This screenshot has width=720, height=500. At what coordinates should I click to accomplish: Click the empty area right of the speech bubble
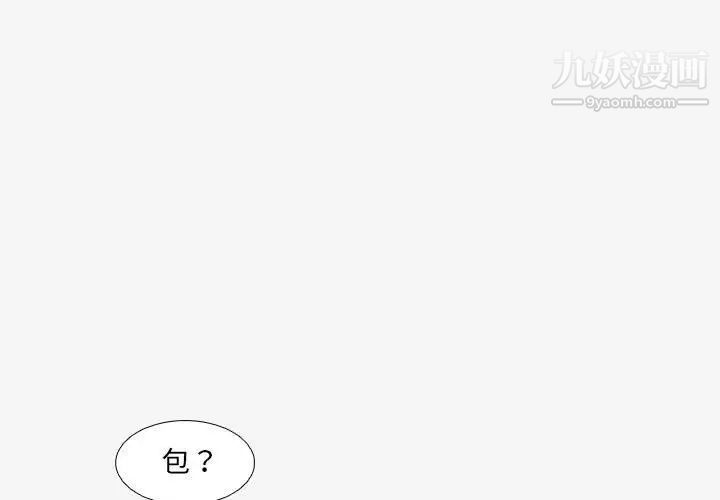point(459,459)
